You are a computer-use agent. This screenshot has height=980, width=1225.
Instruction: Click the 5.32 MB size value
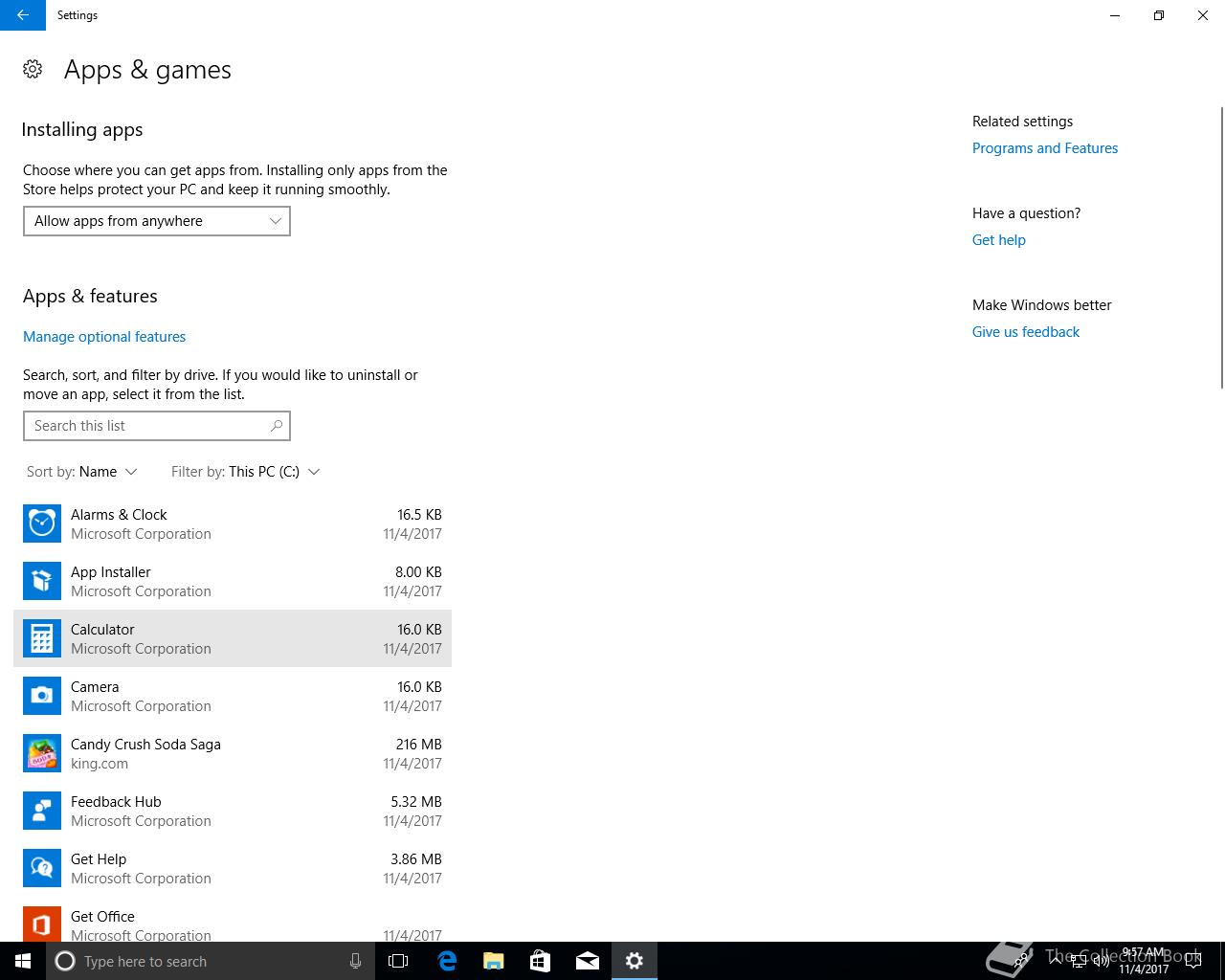(x=416, y=802)
